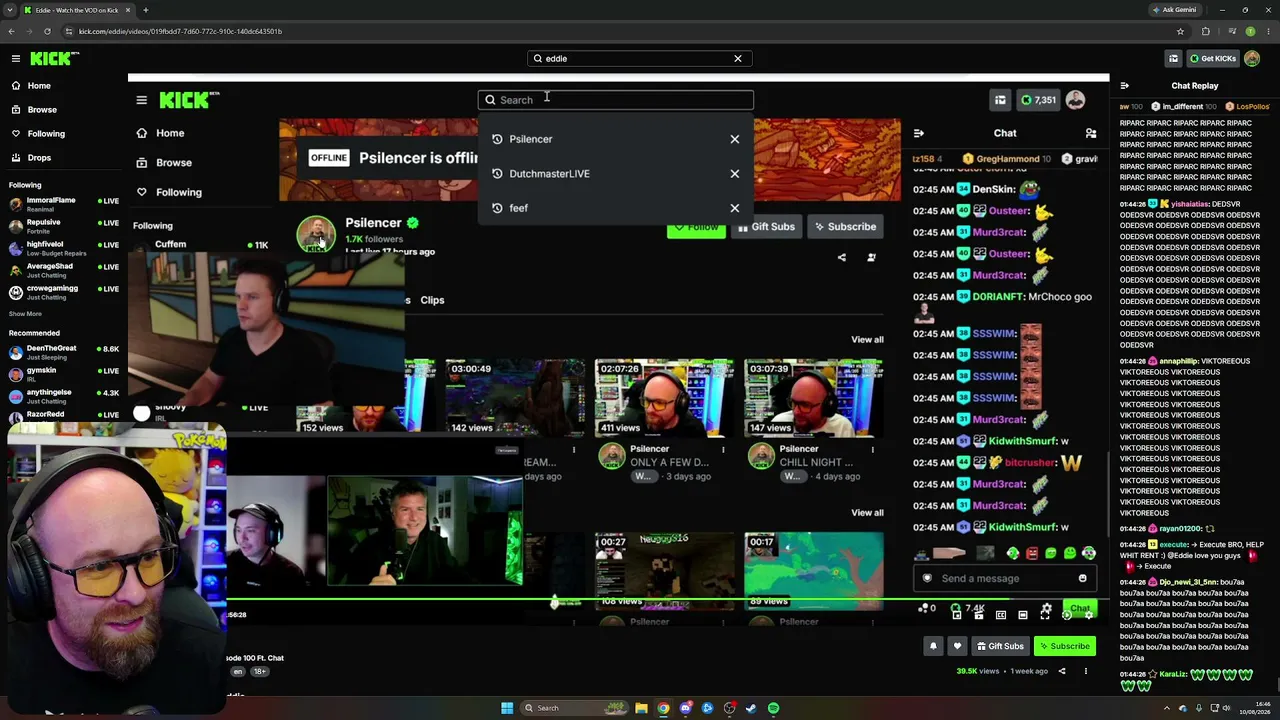Image resolution: width=1280 pixels, height=720 pixels.
Task: Seek using the green video progress bar
Action: coord(618,600)
